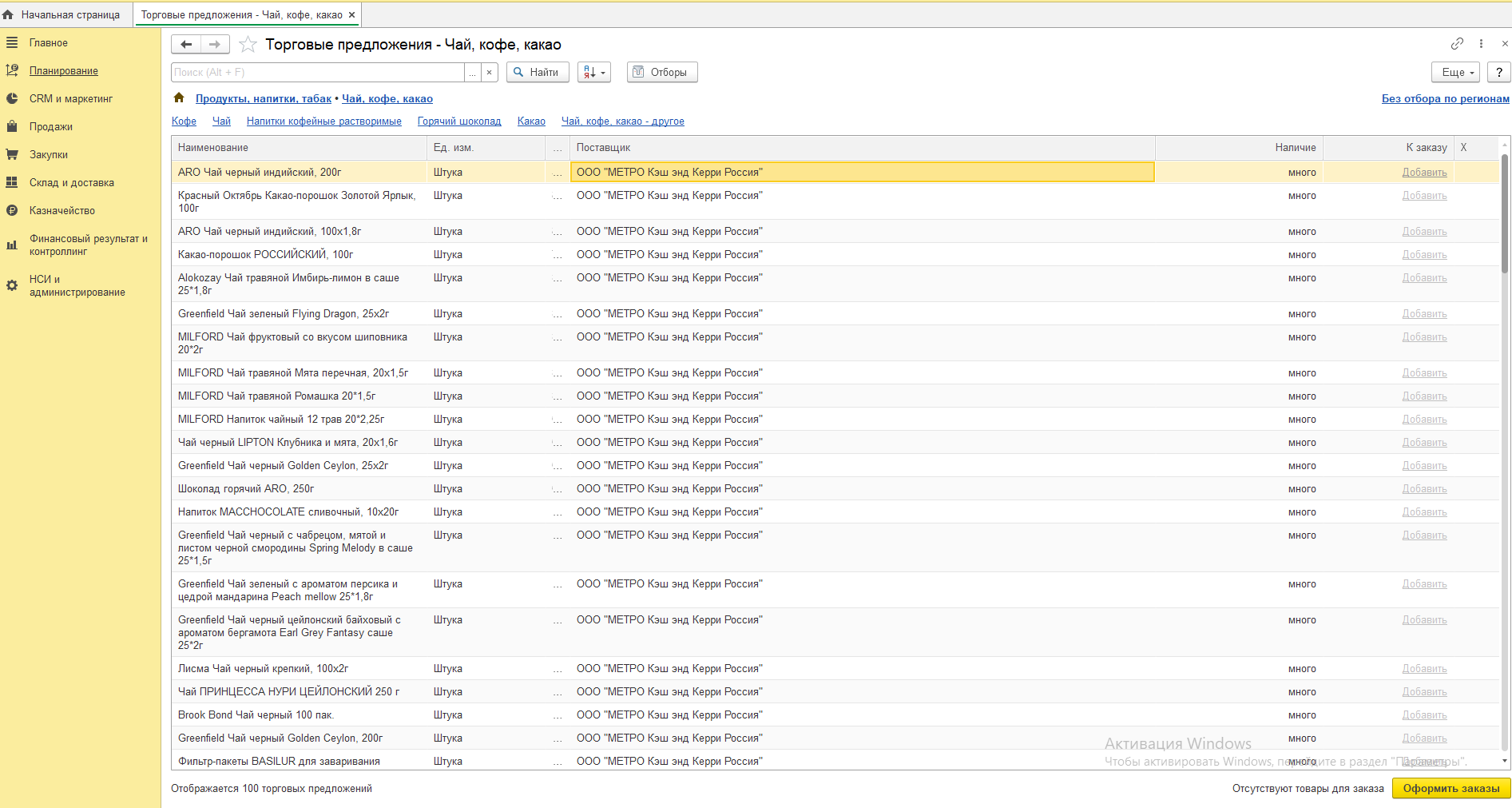Open the Склад и доставка section

pyautogui.click(x=72, y=182)
